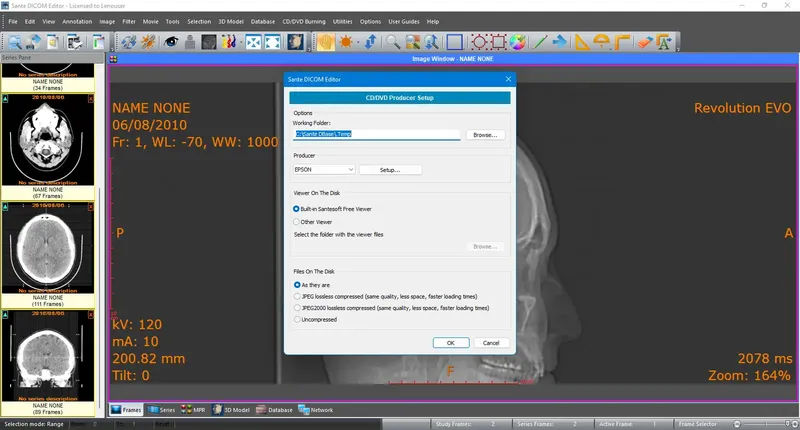Click Browse next to Working Folder
The height and width of the screenshot is (430, 800).
pos(485,135)
